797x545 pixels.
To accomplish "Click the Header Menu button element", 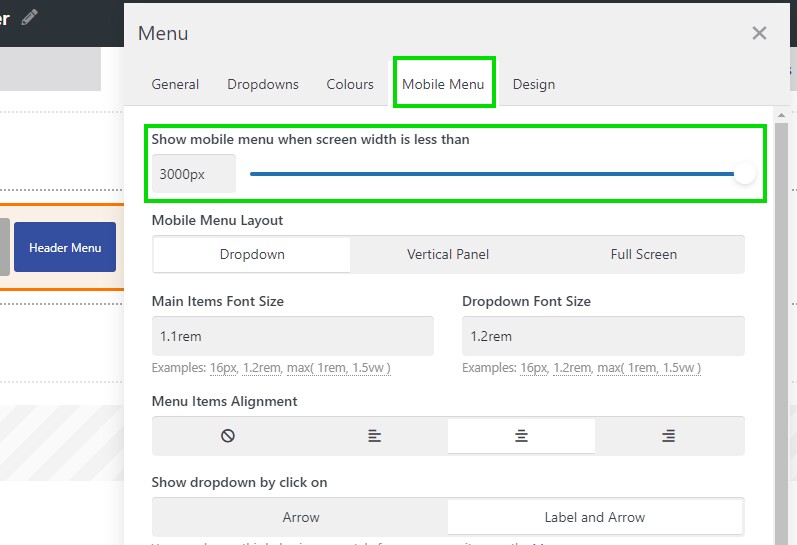I will point(65,247).
